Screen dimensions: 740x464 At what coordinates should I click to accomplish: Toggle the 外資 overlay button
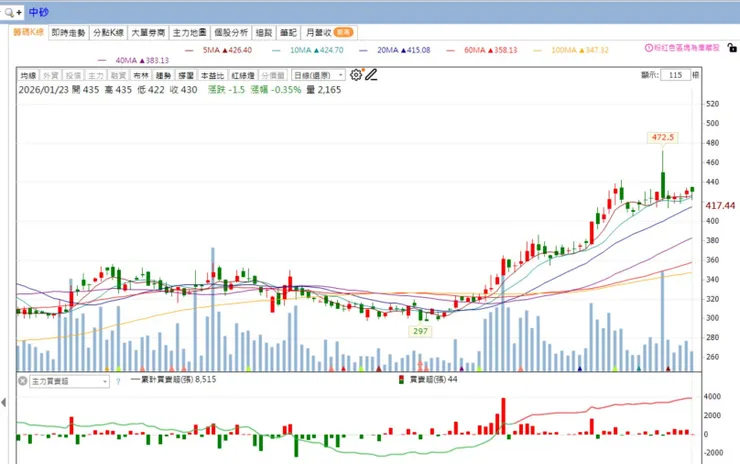click(50, 76)
